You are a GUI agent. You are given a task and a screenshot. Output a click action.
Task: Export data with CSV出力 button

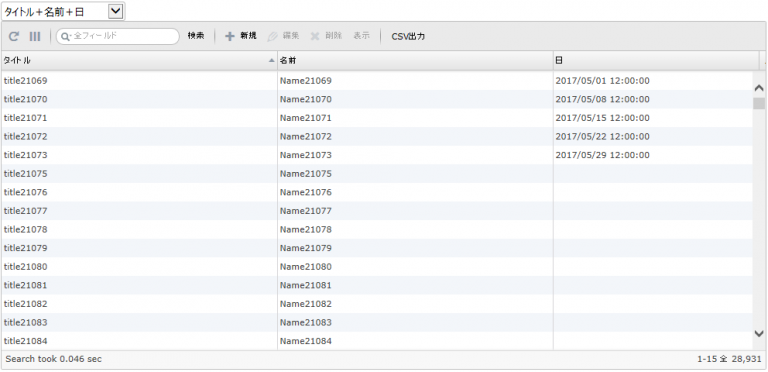click(x=408, y=36)
